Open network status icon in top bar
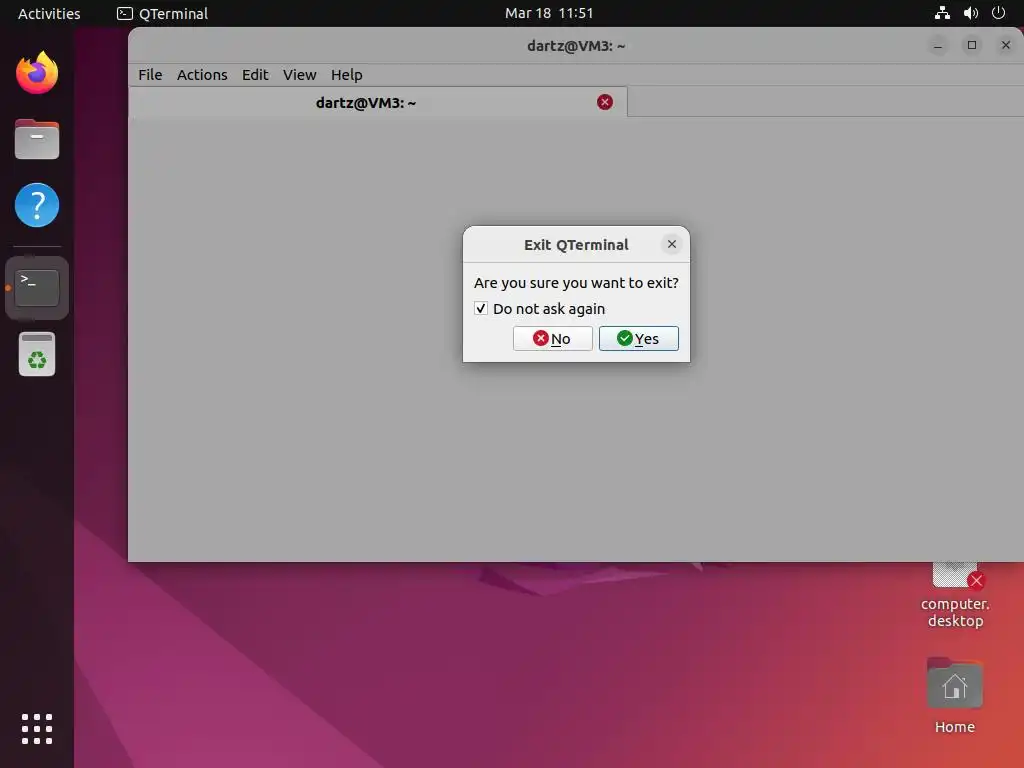This screenshot has width=1024, height=768. pyautogui.click(x=942, y=13)
